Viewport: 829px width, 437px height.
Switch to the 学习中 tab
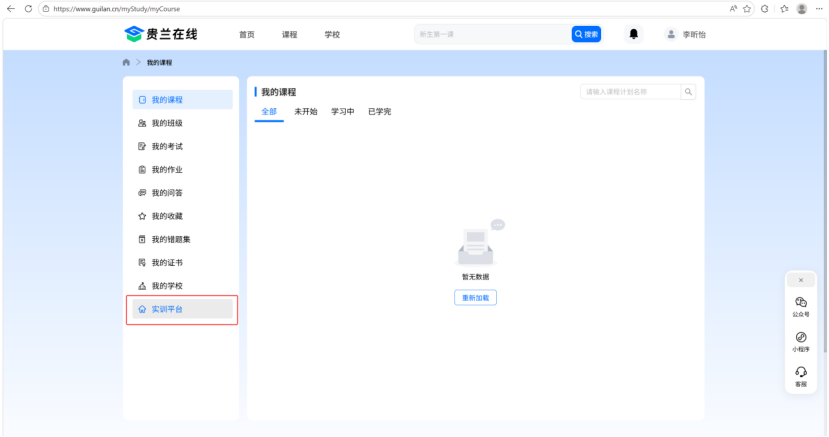pyautogui.click(x=343, y=111)
